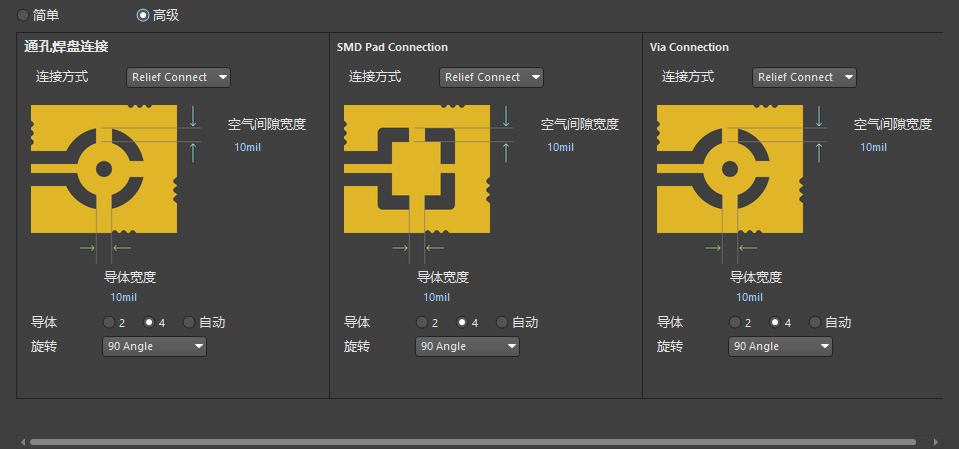Viewport: 959px width, 449px height.
Task: Click 空气间隙宽度 10mil value in 通孔焊盘连接
Action: click(249, 147)
